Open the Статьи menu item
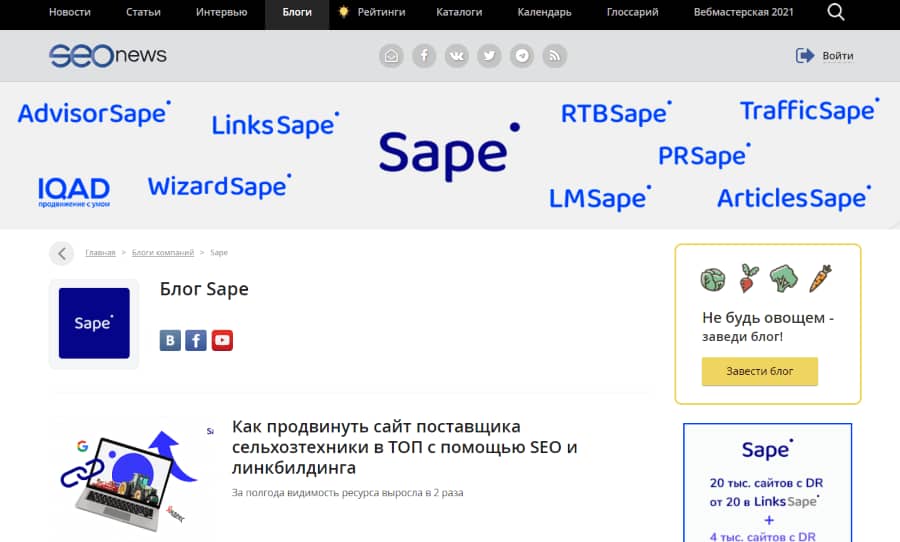Screen dimensions: 900x542 [x=143, y=12]
